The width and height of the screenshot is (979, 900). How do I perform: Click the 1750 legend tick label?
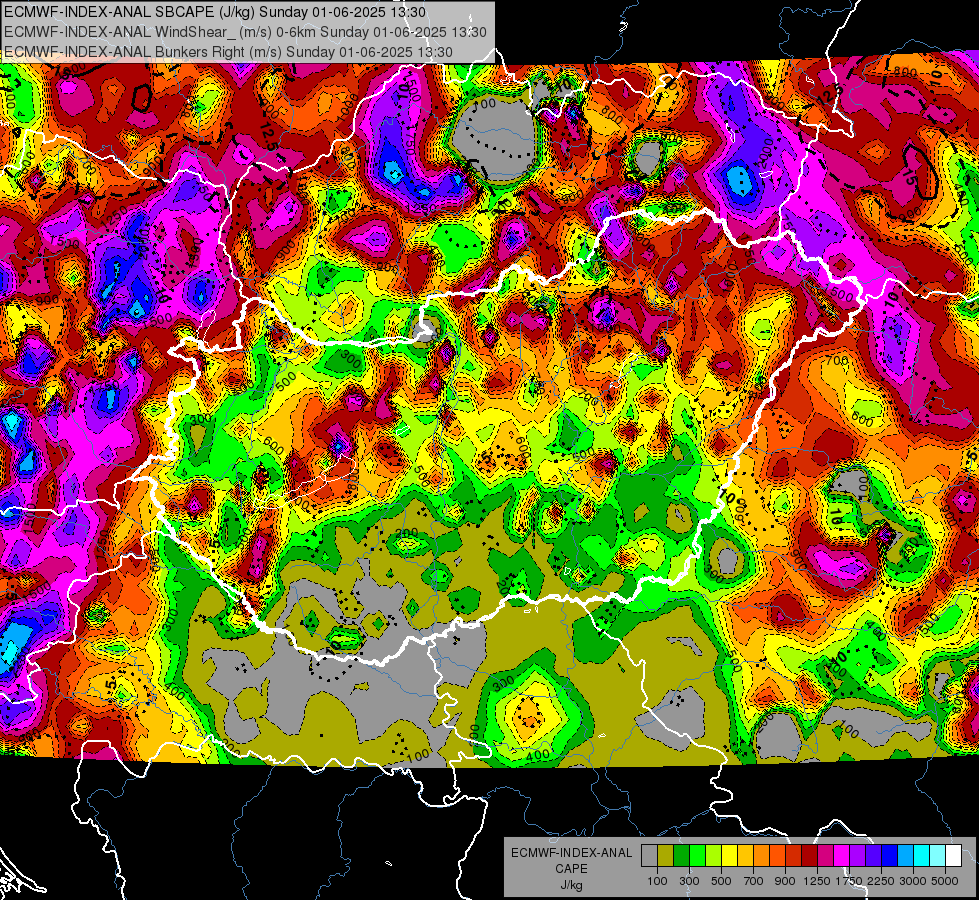pyautogui.click(x=849, y=881)
